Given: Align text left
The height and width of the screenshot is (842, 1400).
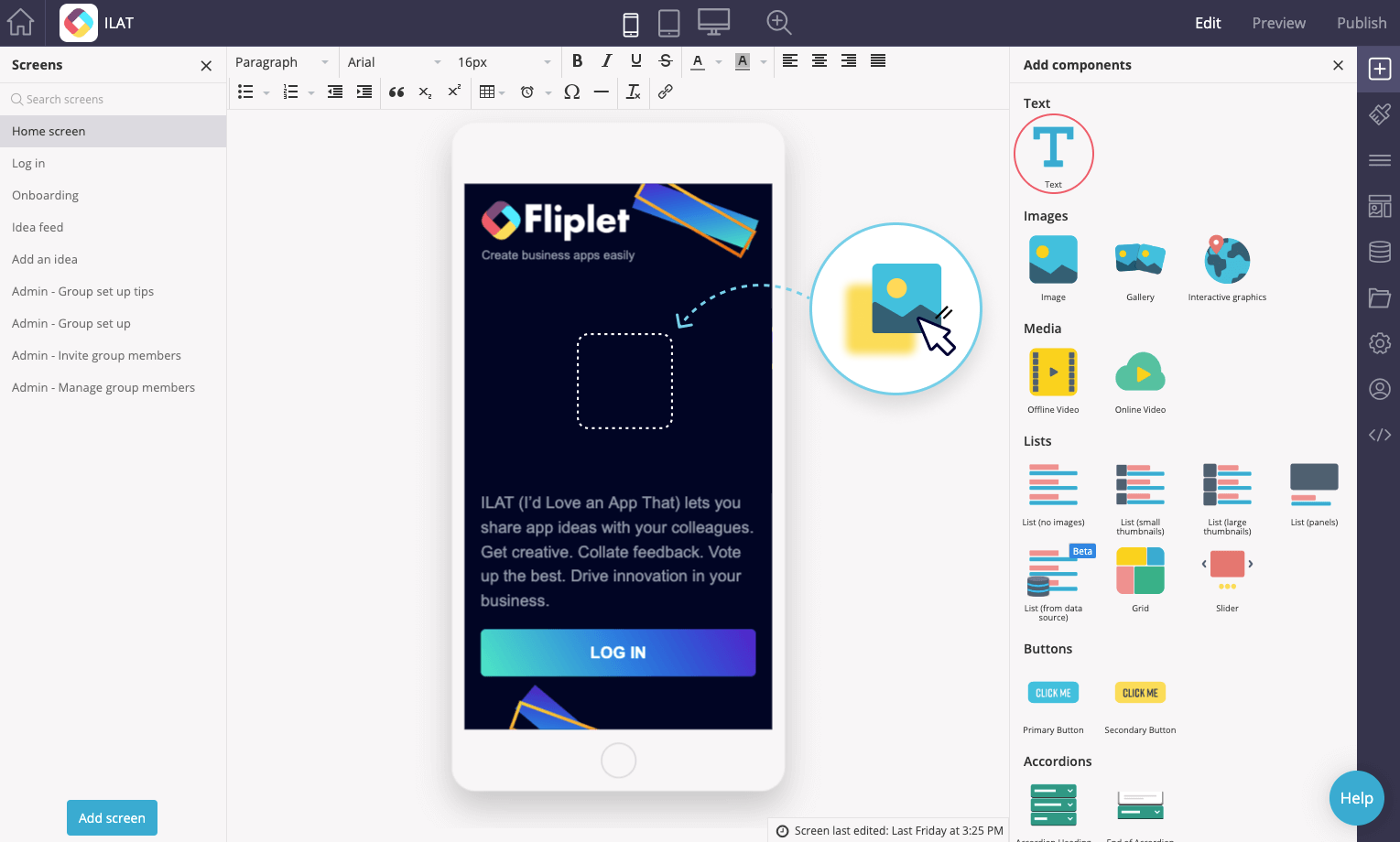Looking at the screenshot, I should tap(790, 61).
